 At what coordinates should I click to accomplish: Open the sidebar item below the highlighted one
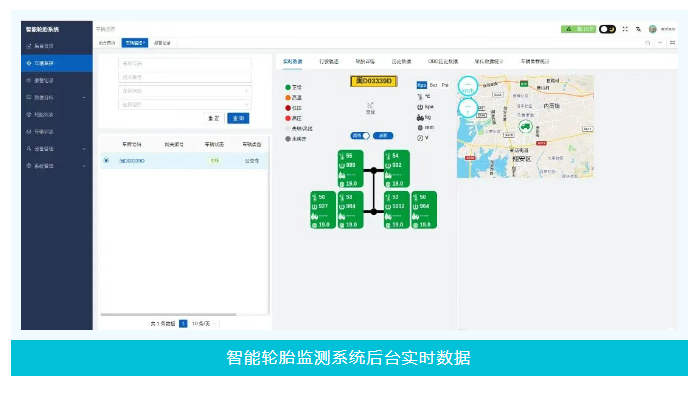(57, 80)
